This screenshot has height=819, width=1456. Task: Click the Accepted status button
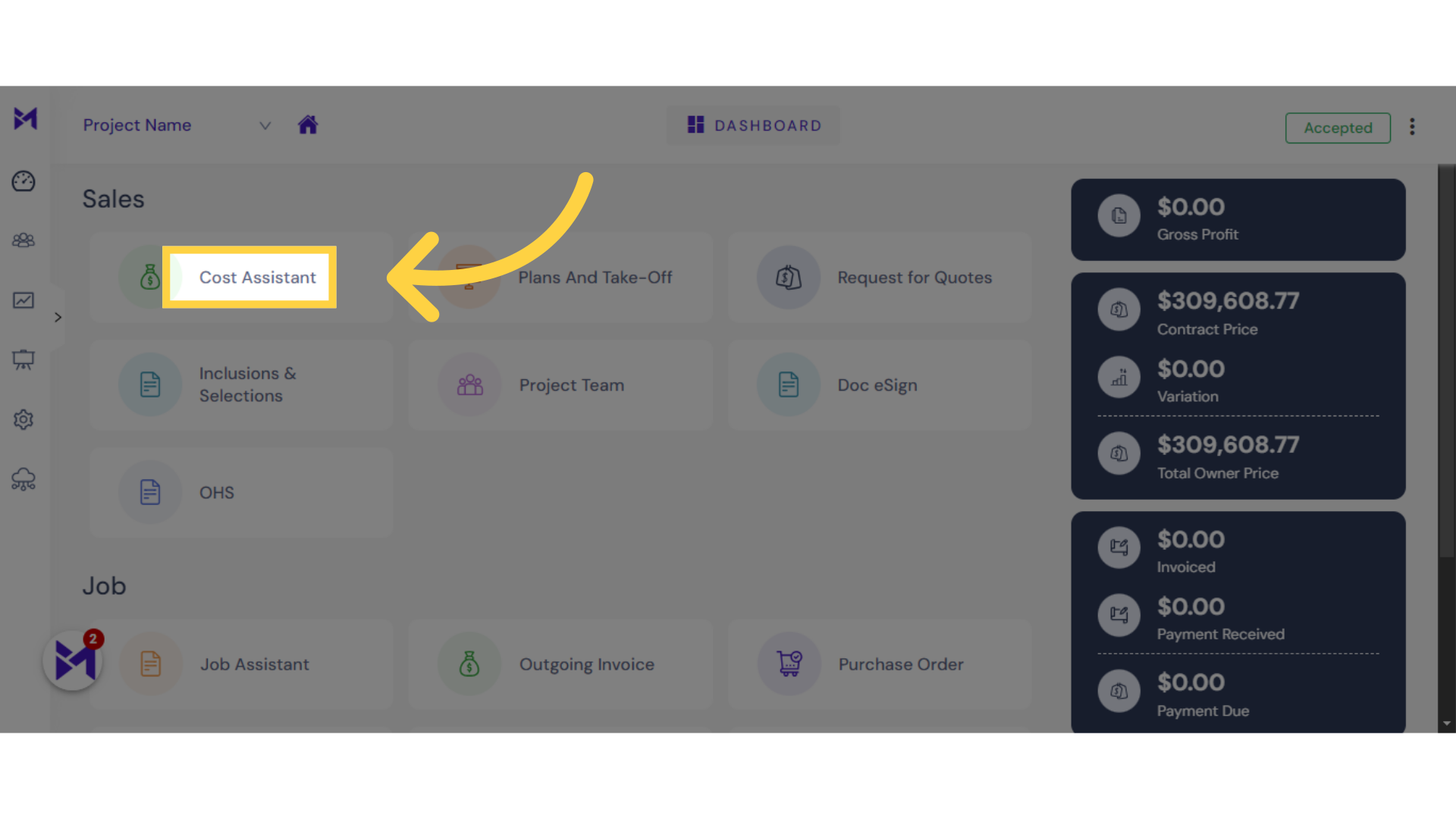(x=1338, y=127)
